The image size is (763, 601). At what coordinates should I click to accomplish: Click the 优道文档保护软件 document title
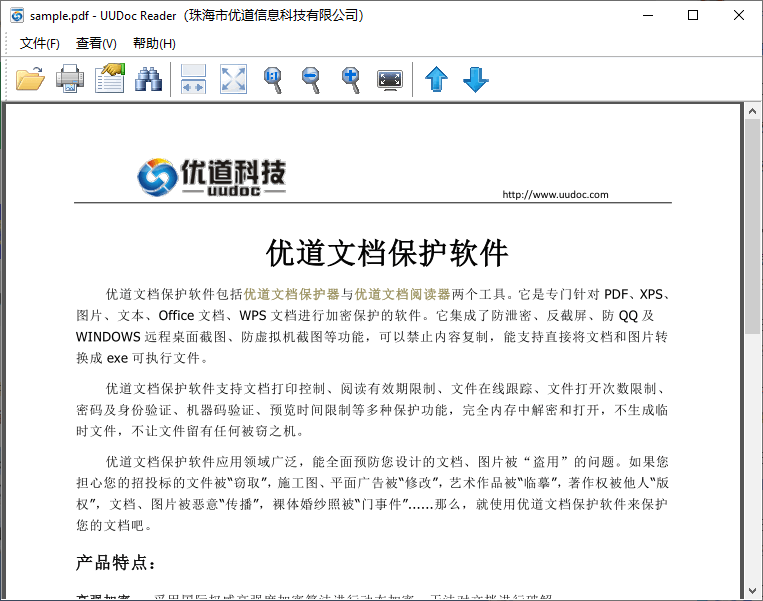[387, 253]
